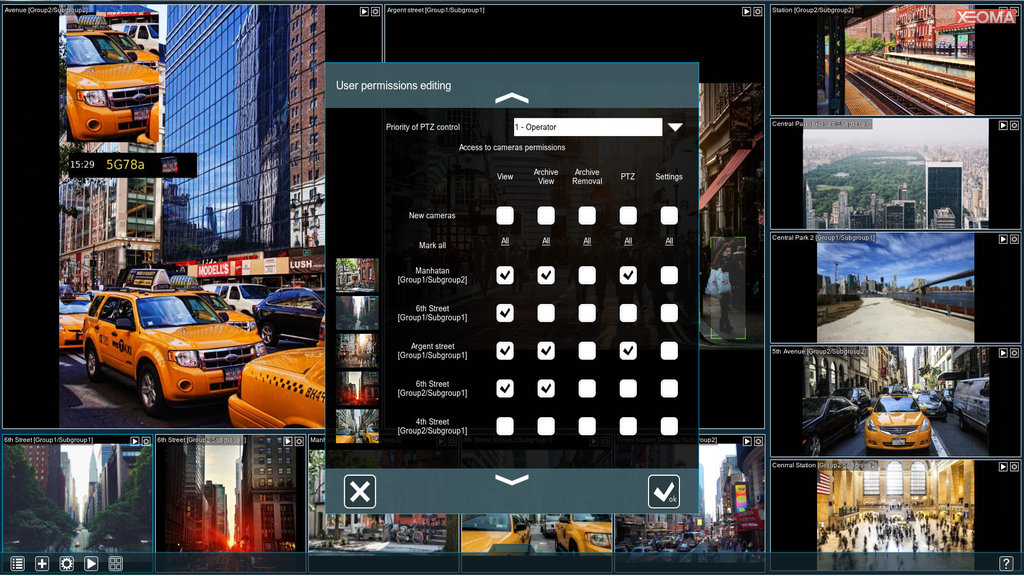Play archive of Central Park camera
Image resolution: width=1024 pixels, height=576 pixels.
click(1003, 125)
